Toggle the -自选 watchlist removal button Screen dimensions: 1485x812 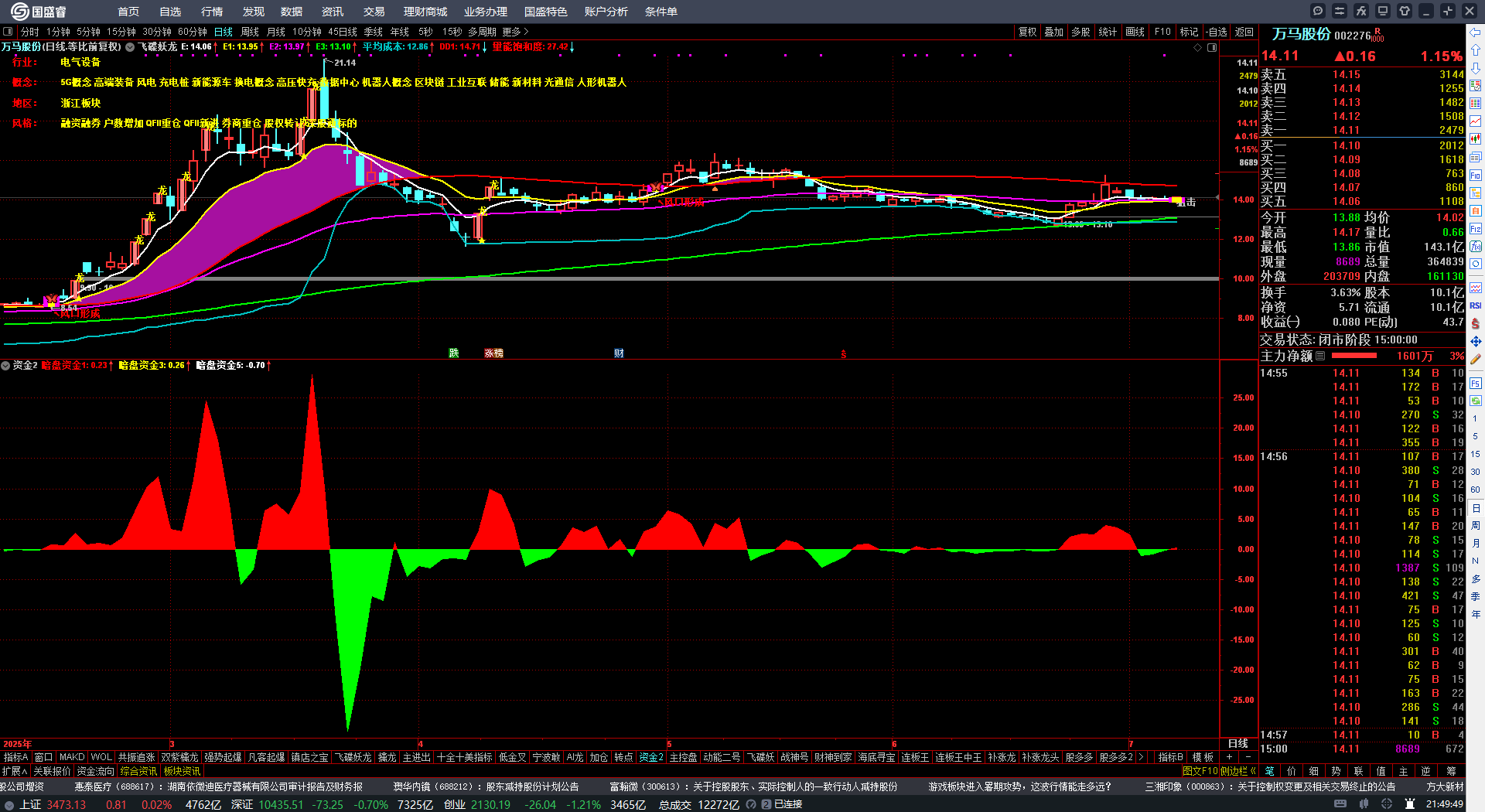point(1217,32)
